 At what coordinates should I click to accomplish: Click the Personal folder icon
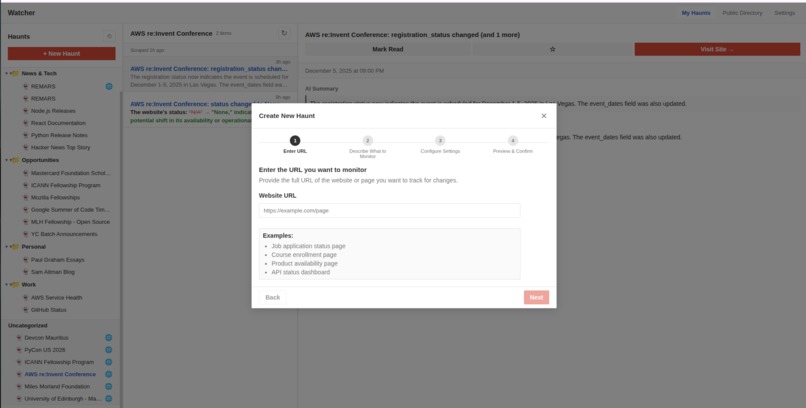tap(15, 247)
